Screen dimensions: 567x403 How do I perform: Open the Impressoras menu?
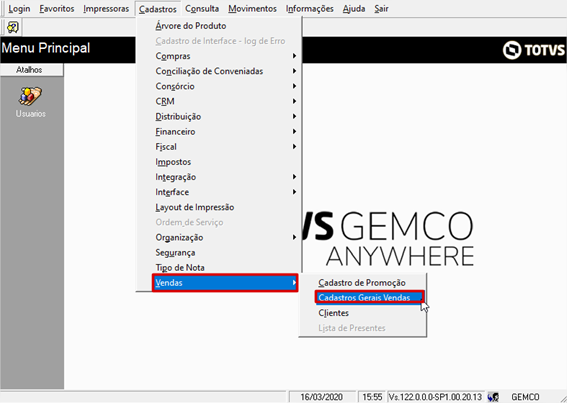pos(106,9)
